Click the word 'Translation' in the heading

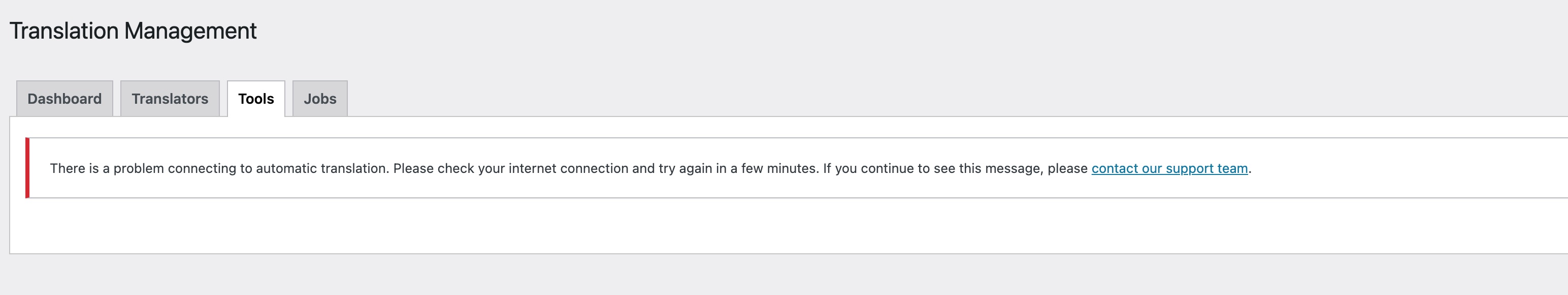64,31
